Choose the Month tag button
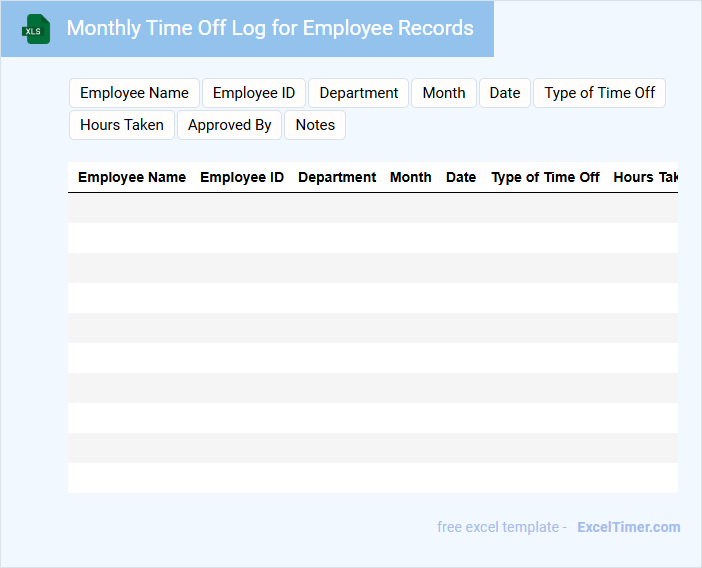The height and width of the screenshot is (568, 702). click(x=444, y=93)
